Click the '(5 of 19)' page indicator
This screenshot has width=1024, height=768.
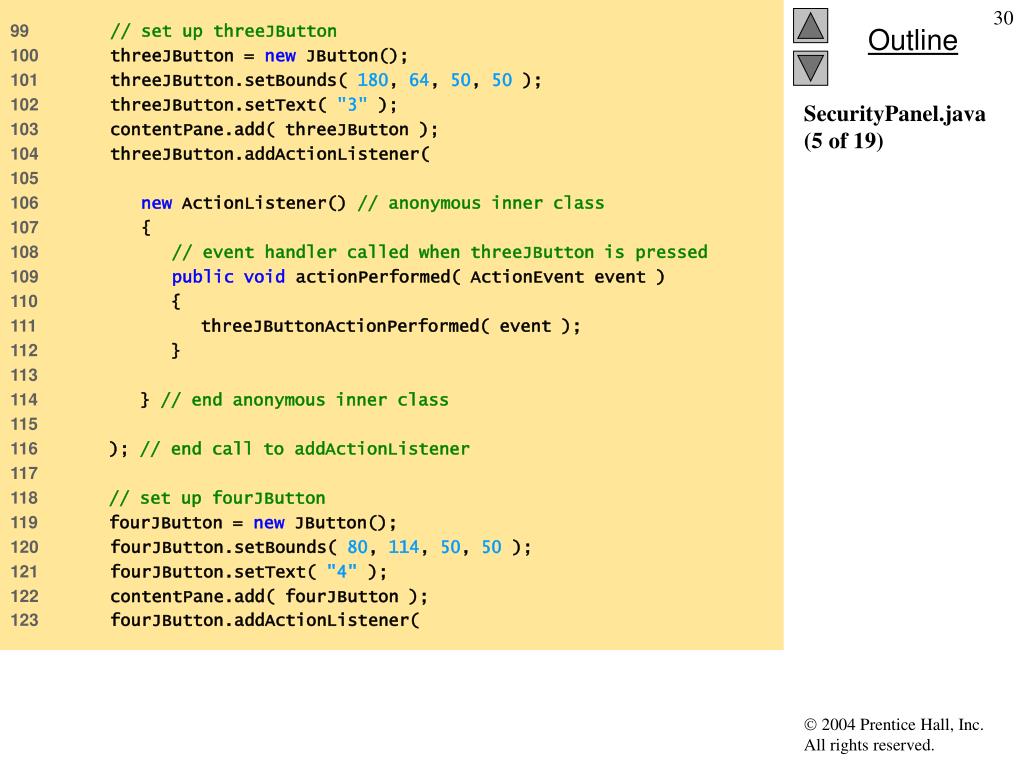click(x=843, y=140)
